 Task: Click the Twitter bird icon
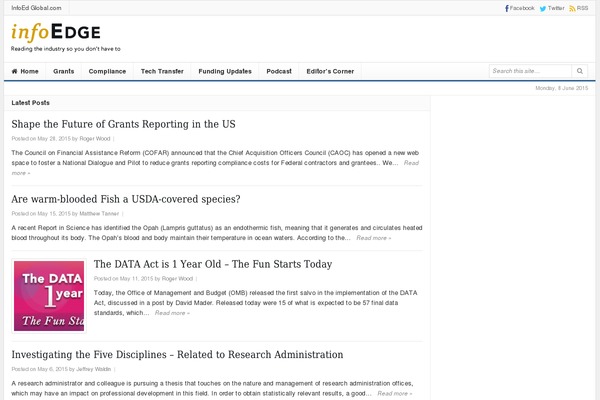tap(543, 8)
